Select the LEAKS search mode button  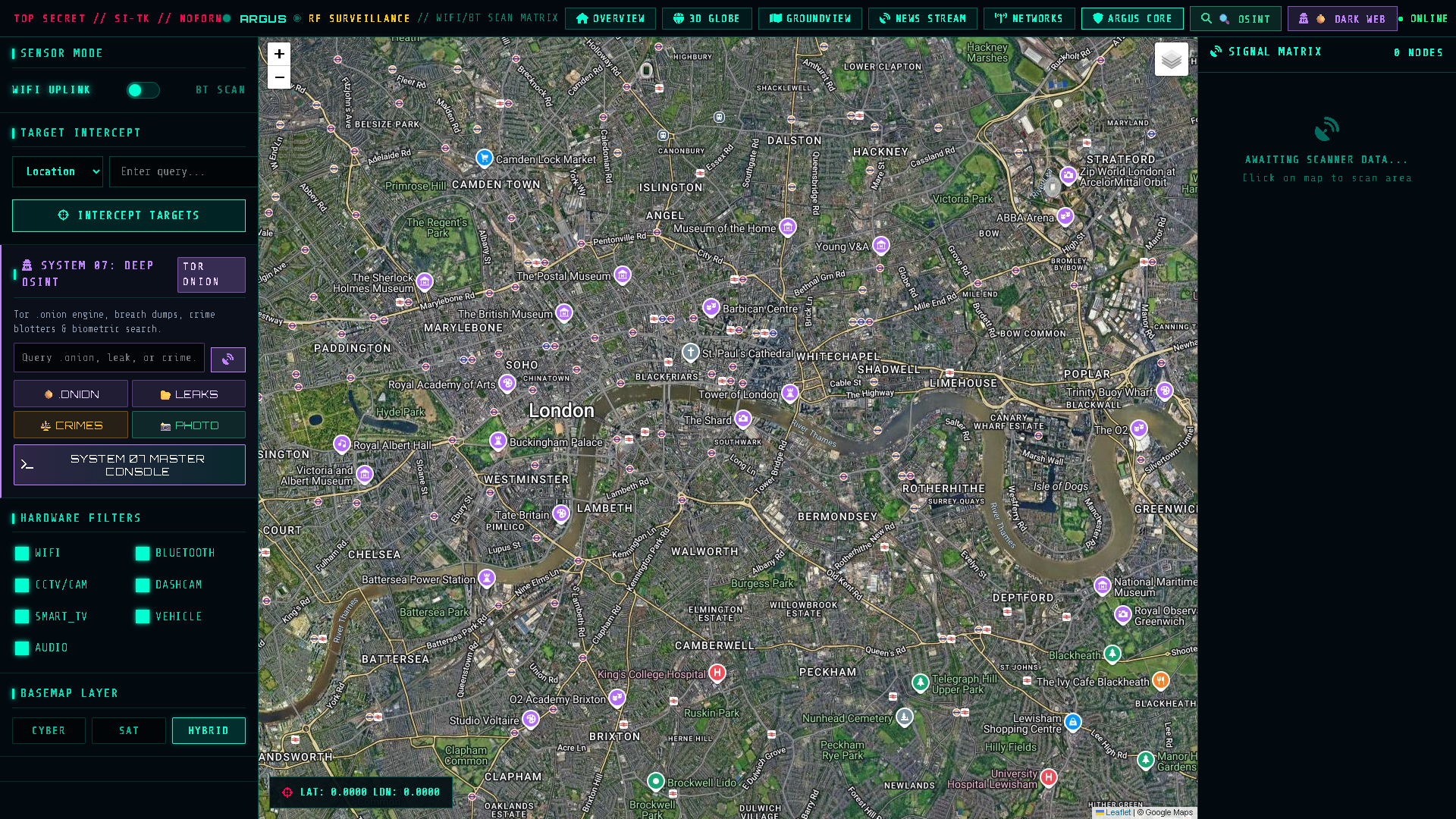189,394
